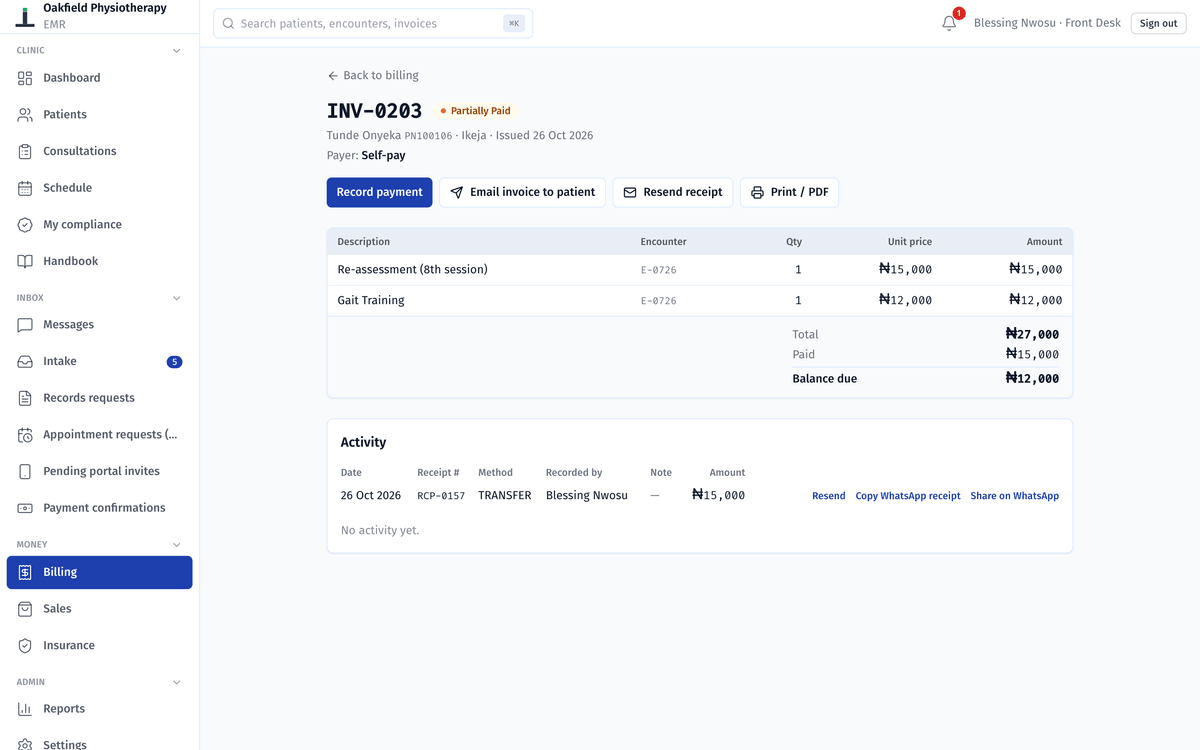Click the Sales bag icon

click(25, 609)
